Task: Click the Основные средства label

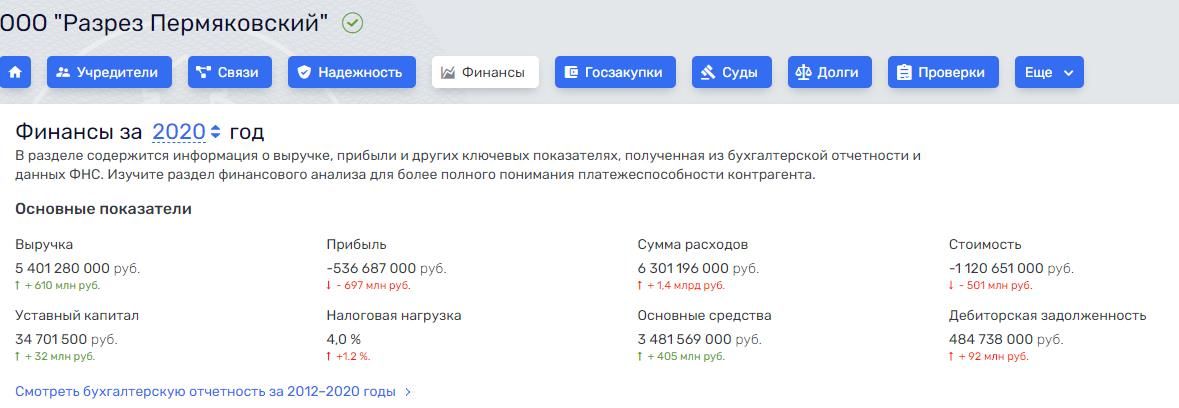Action: click(705, 316)
